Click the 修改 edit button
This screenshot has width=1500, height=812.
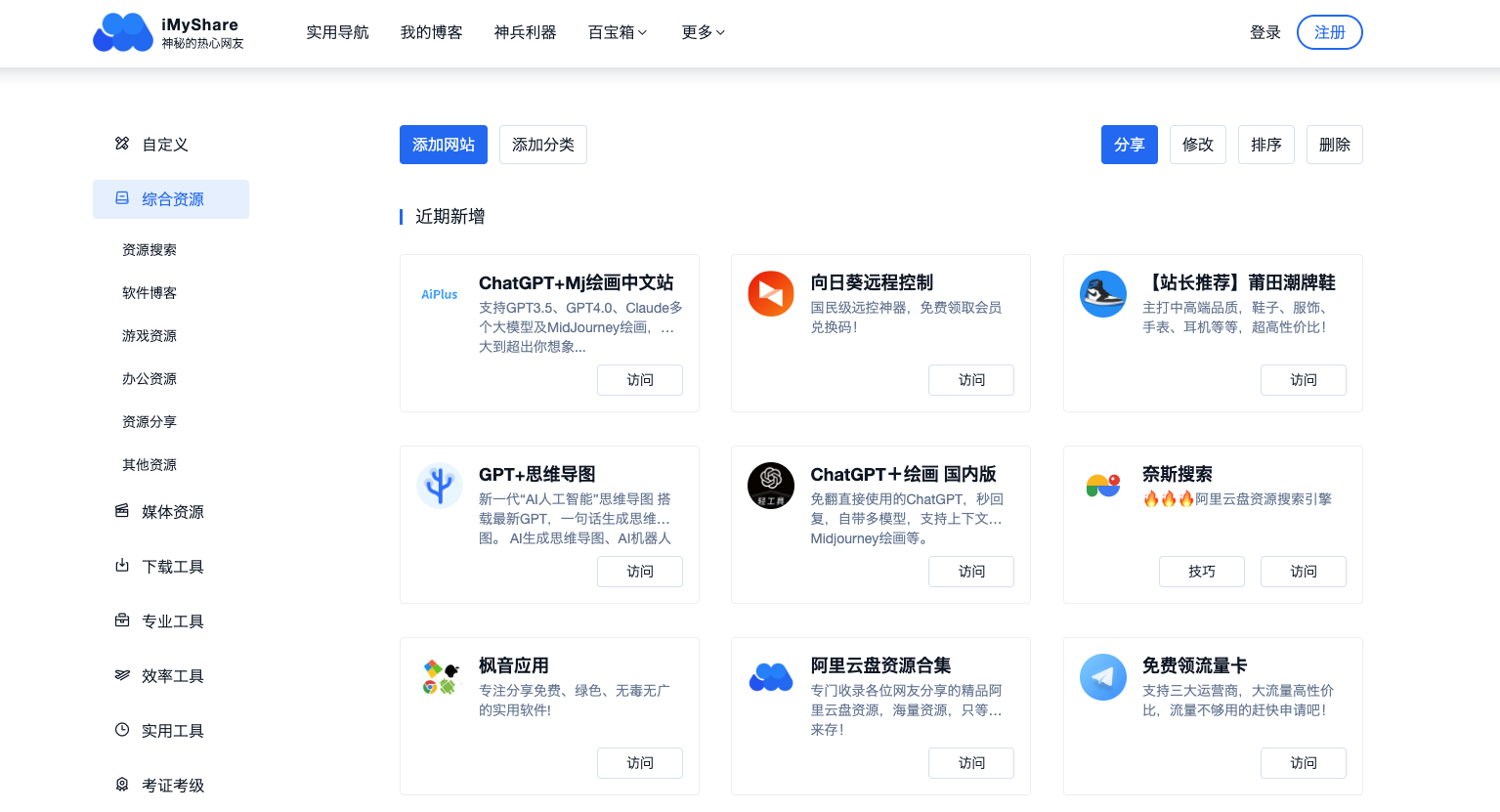[1198, 145]
